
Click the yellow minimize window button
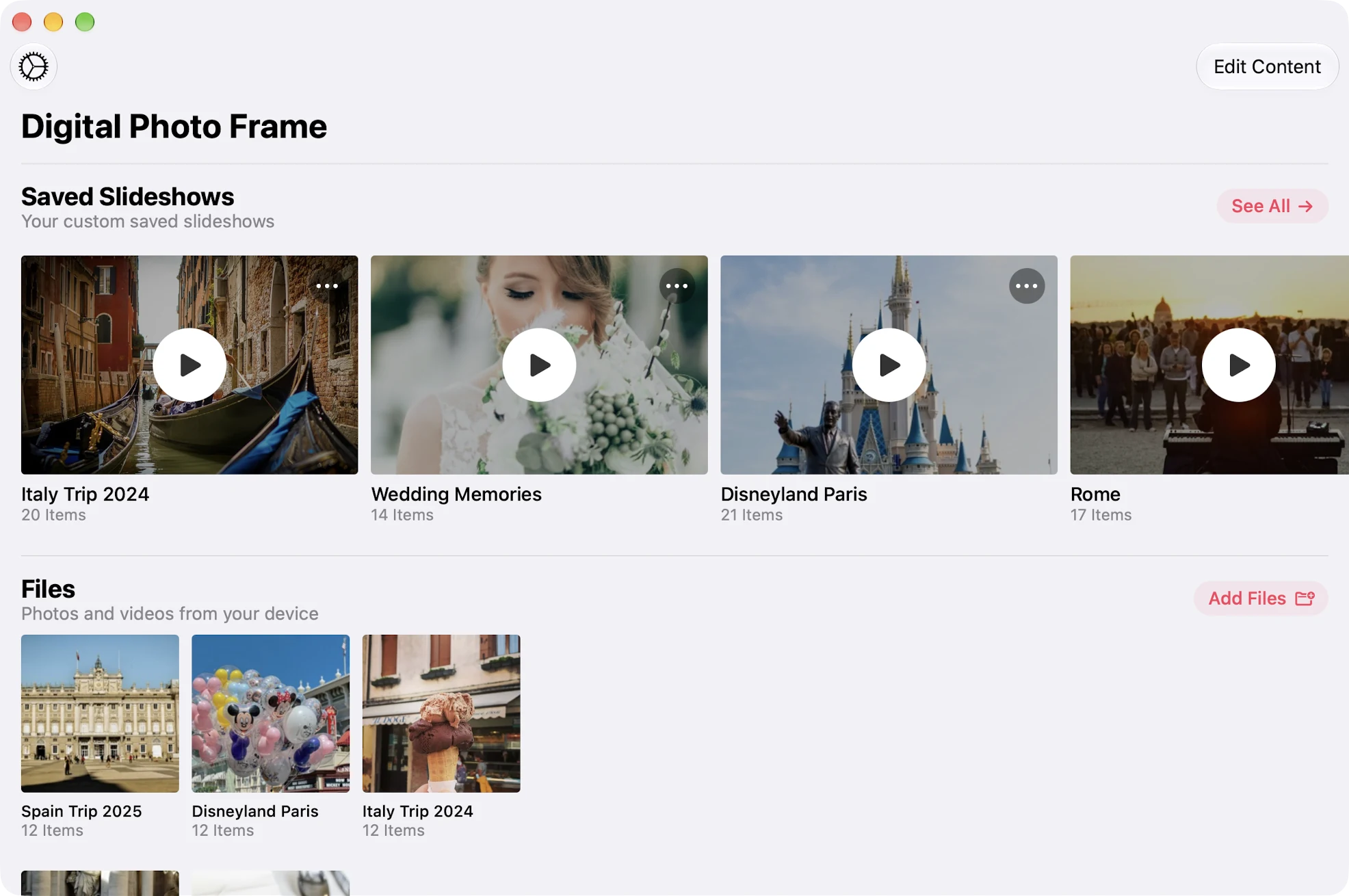(x=53, y=22)
